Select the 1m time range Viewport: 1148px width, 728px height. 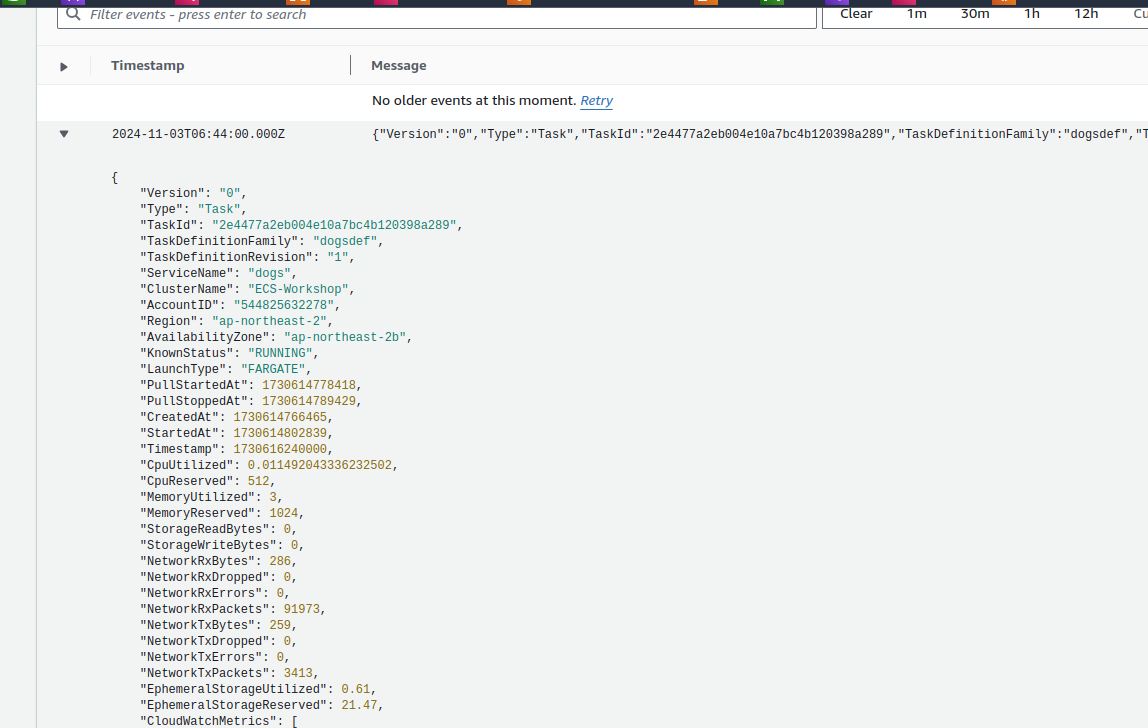point(916,14)
